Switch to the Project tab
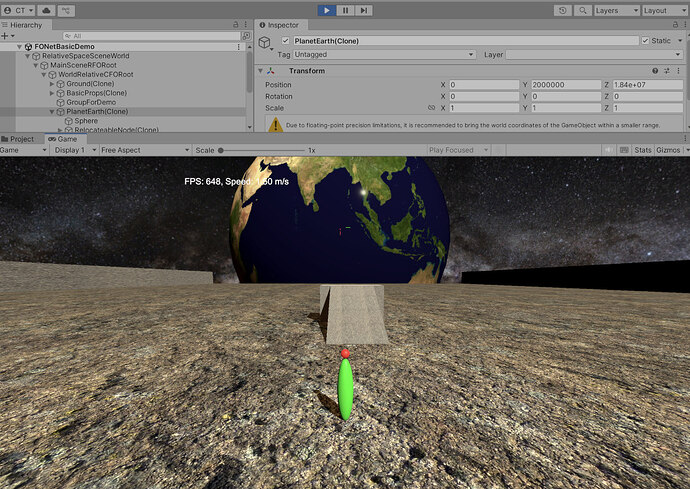The image size is (690, 489). click(18, 139)
